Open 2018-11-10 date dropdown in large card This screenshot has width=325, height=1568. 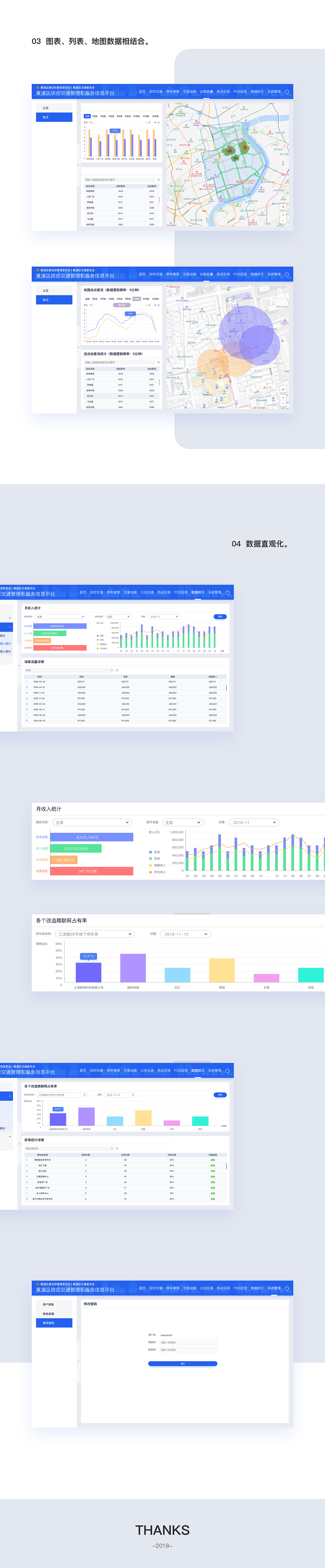tap(185, 934)
